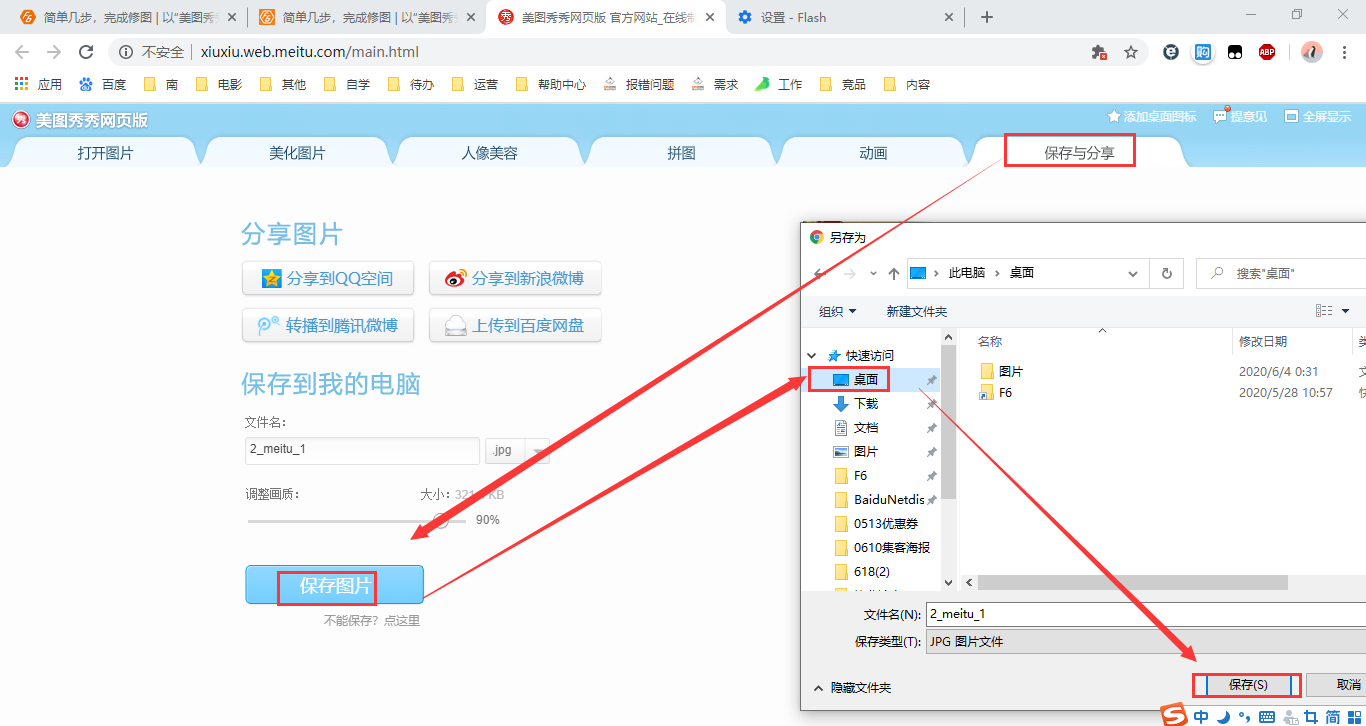Click the 美图秀秀网页版 logo icon
Image resolution: width=1366 pixels, height=726 pixels.
[21, 120]
